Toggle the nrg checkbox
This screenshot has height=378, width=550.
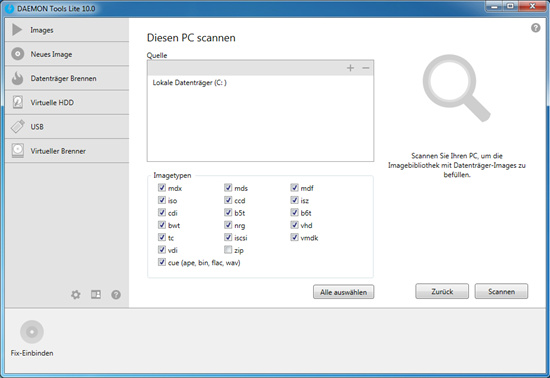click(x=228, y=225)
